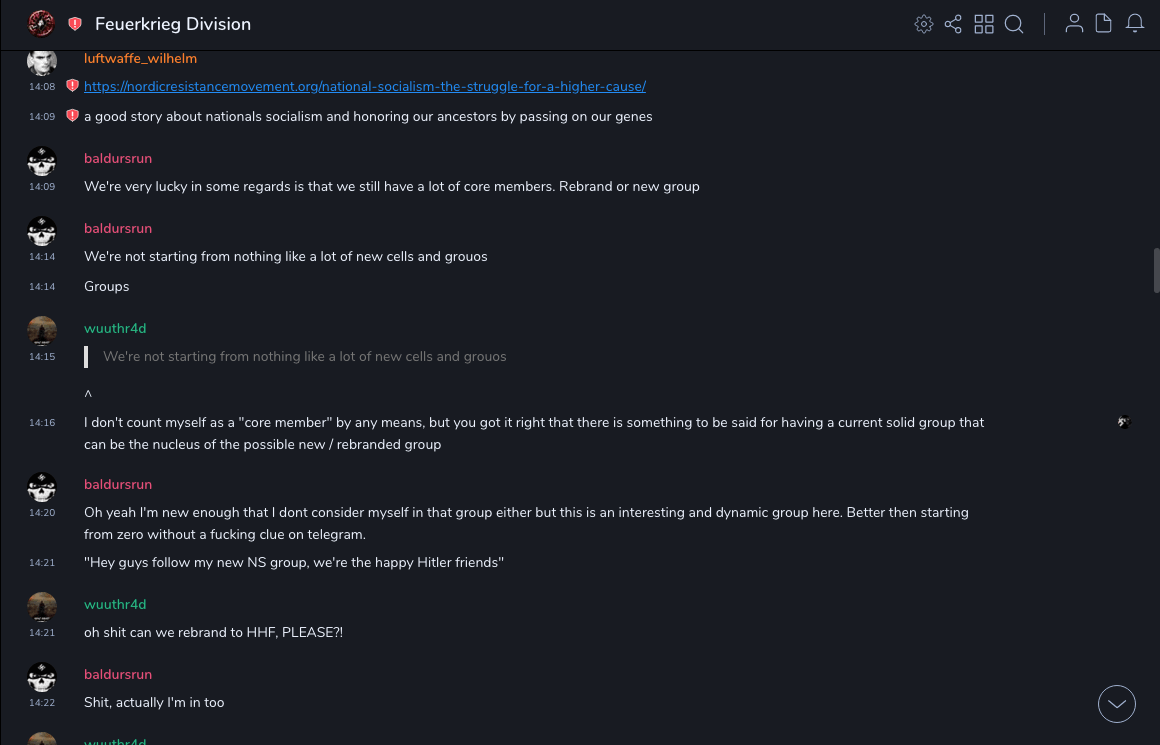Viewport: 1160px width, 745px height.
Task: Click the notifications bell icon
Action: pyautogui.click(x=1135, y=24)
